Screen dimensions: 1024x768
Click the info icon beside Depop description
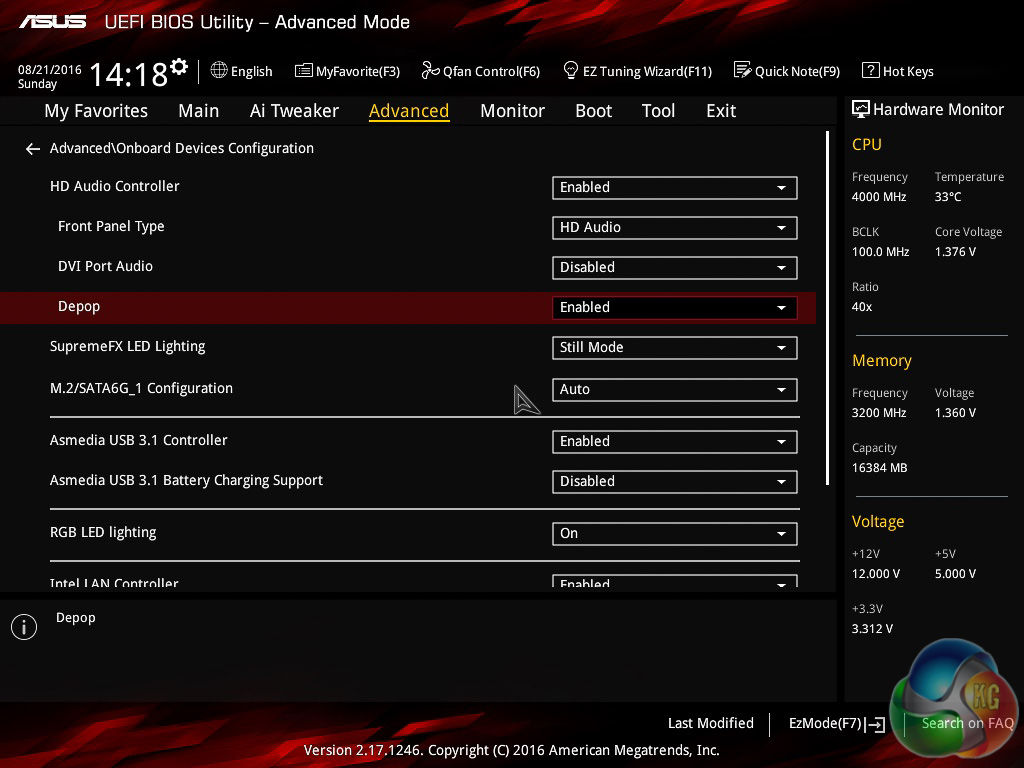(24, 627)
